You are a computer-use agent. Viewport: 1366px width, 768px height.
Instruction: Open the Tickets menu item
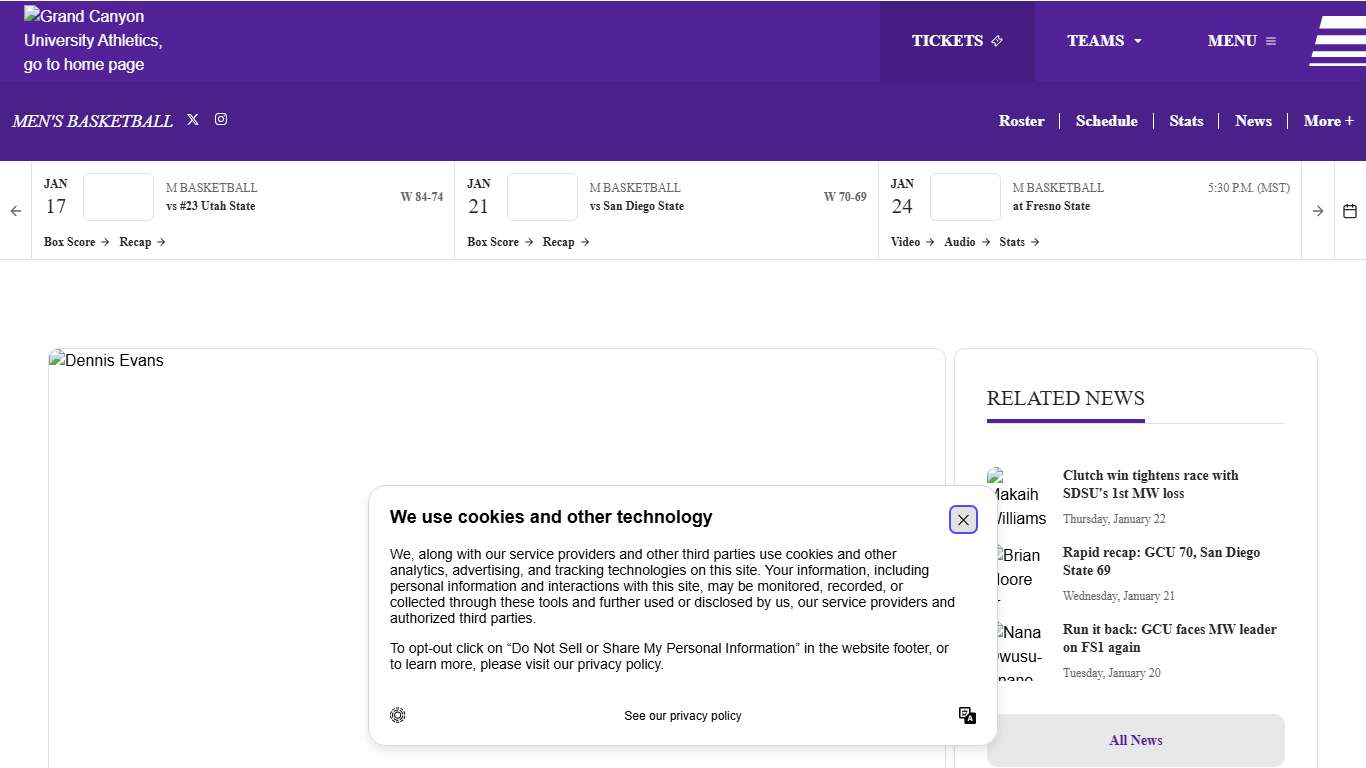click(x=957, y=41)
